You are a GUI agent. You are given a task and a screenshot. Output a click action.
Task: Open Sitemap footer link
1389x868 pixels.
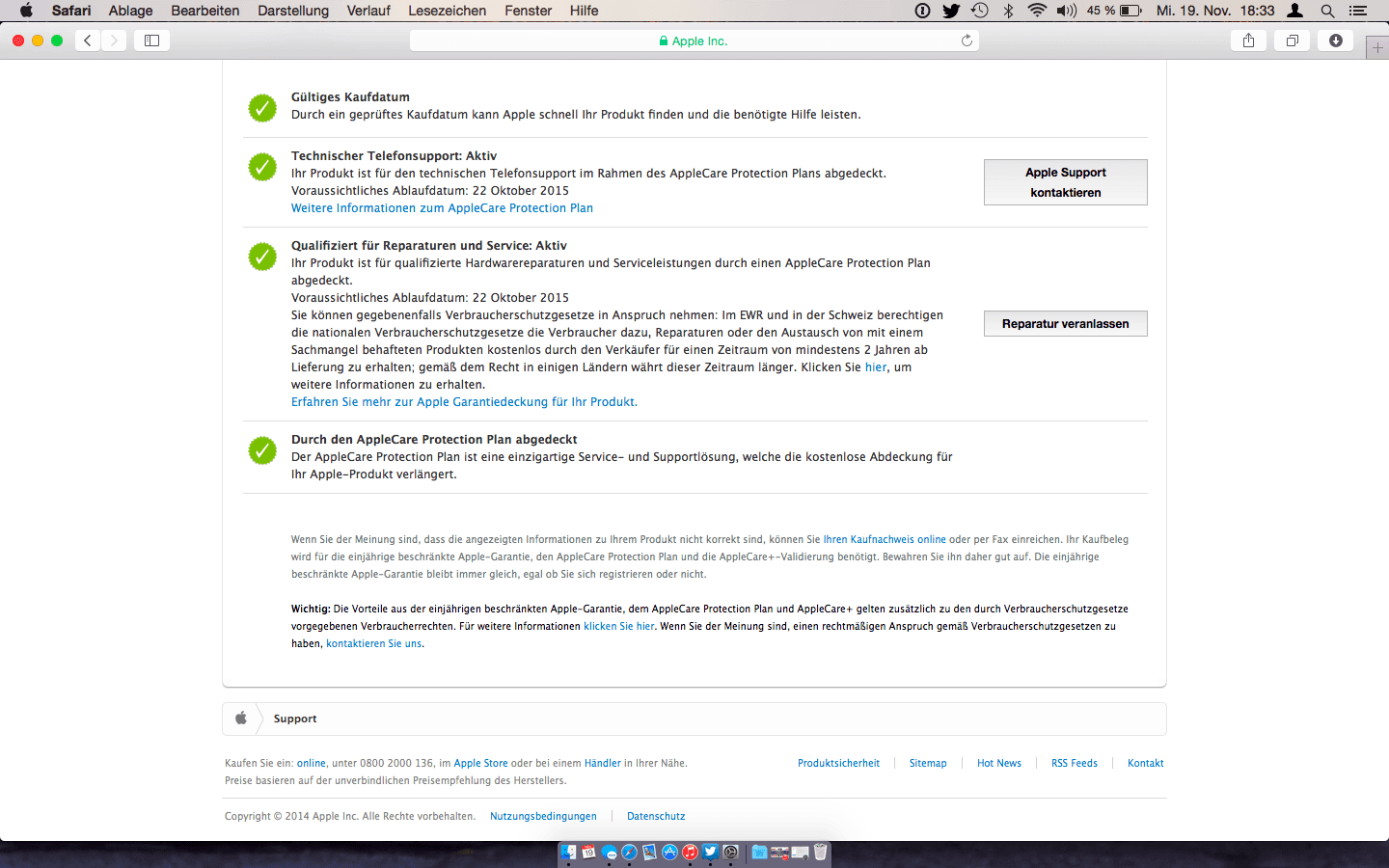(x=928, y=764)
